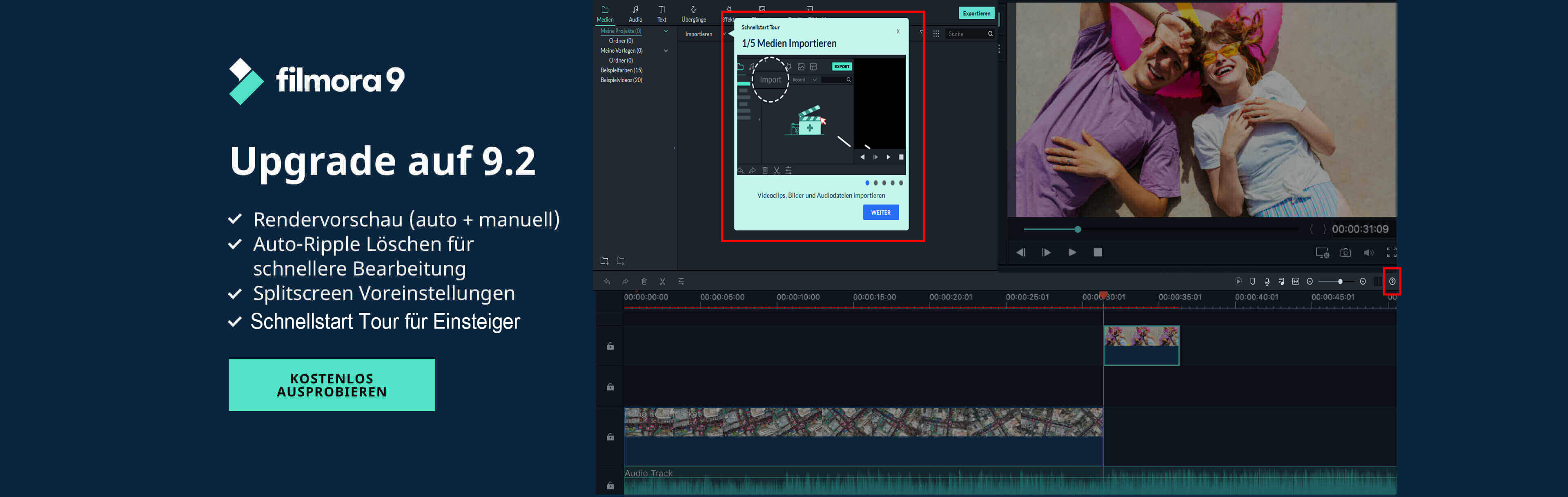Image resolution: width=1568 pixels, height=497 pixels.
Task: Open Beispielfarben (15) category
Action: pos(621,70)
